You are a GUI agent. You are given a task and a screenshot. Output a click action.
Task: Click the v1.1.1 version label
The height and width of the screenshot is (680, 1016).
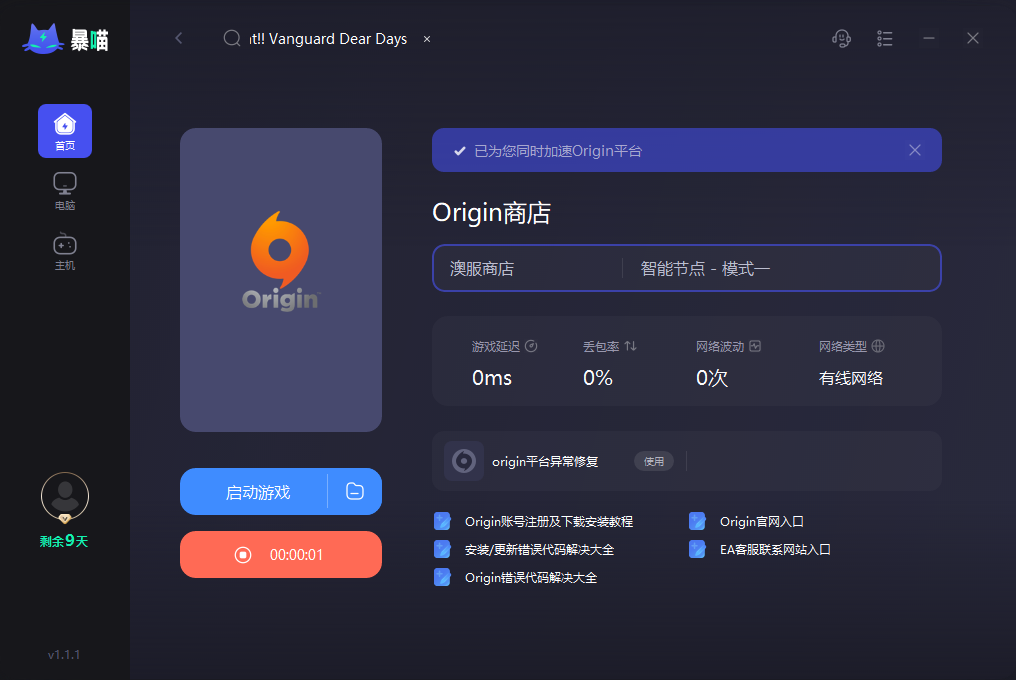pyautogui.click(x=64, y=655)
